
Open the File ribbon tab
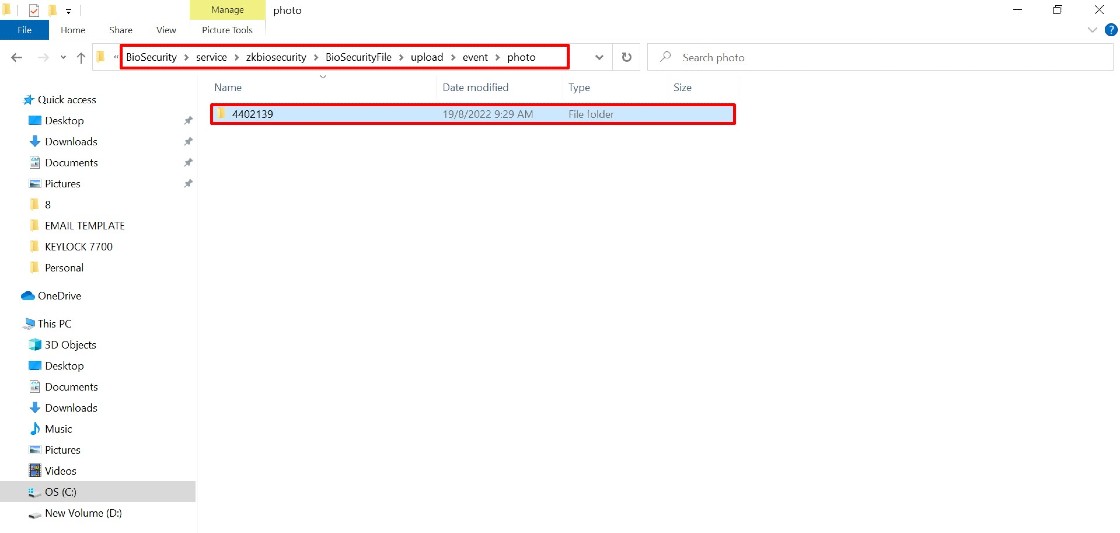pyautogui.click(x=24, y=30)
